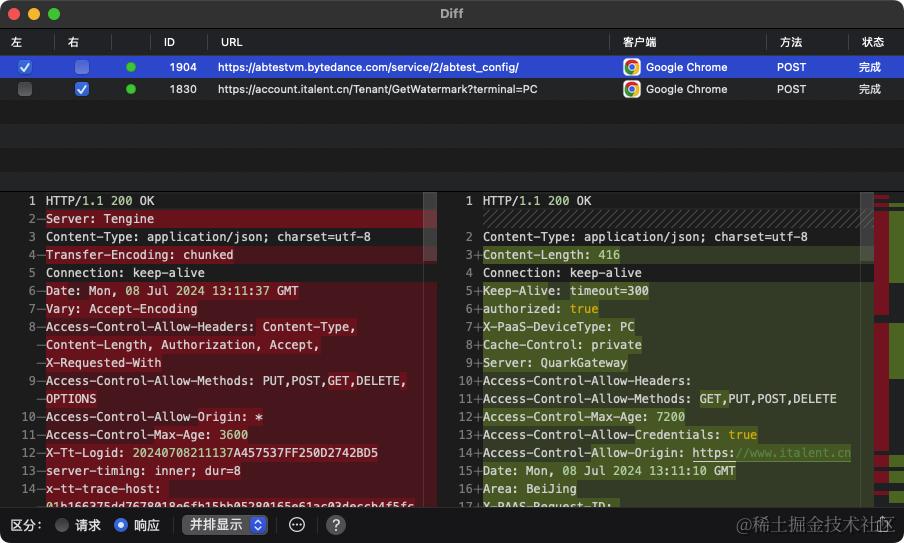904x543 pixels.
Task: Click 'Keep-Alive: timeout=300' line
Action: [x=566, y=291]
